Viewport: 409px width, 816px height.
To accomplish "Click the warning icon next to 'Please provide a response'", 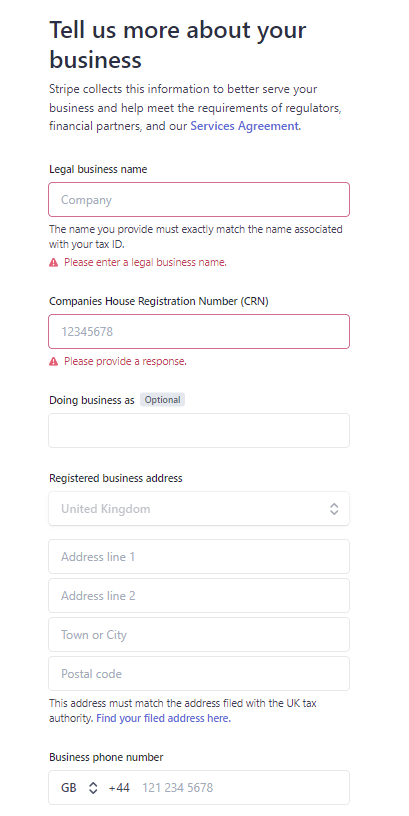I will tap(53, 361).
